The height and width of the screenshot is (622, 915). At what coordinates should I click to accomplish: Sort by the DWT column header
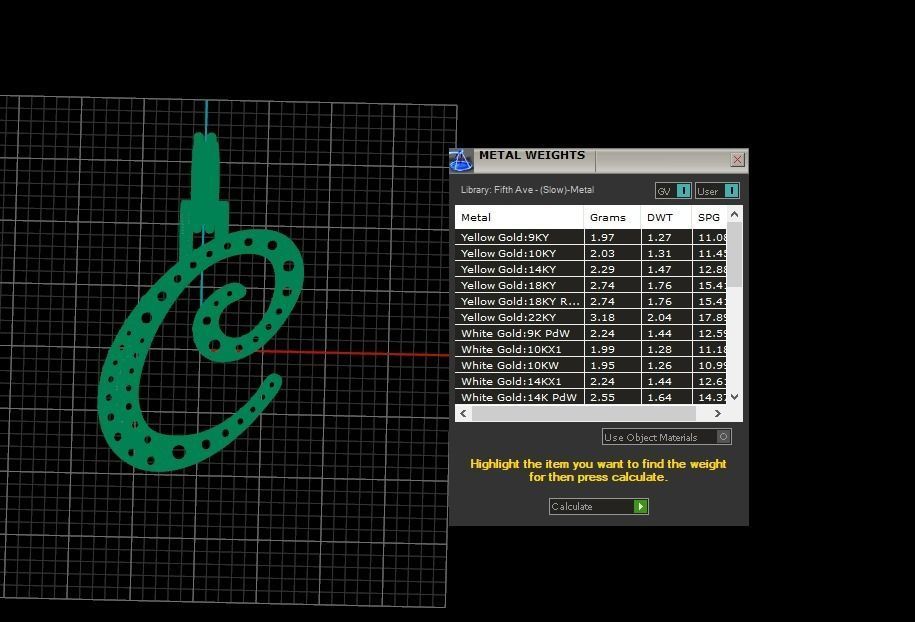click(666, 217)
